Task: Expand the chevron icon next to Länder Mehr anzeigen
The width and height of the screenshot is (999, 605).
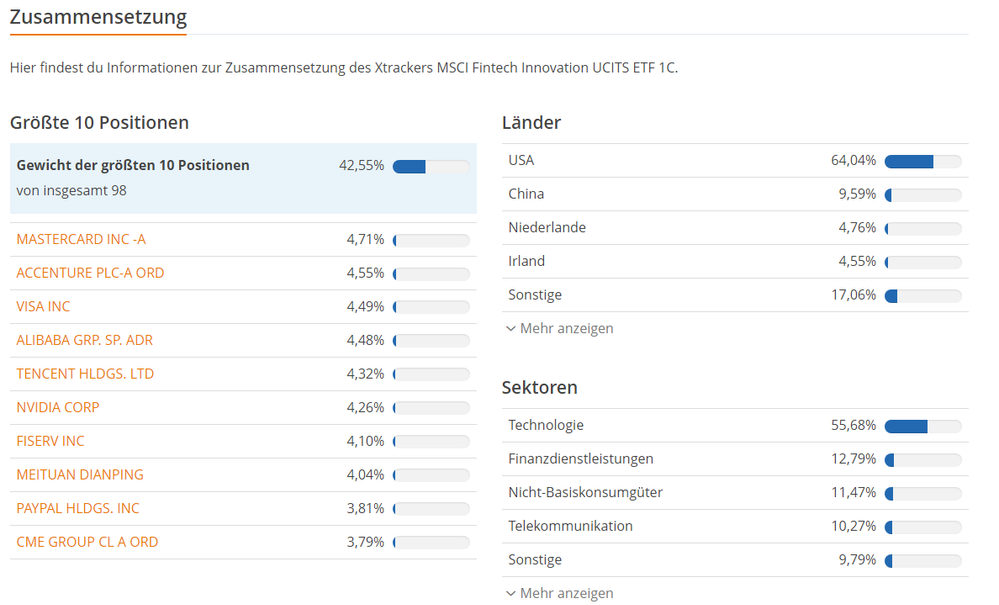Action: pos(510,328)
